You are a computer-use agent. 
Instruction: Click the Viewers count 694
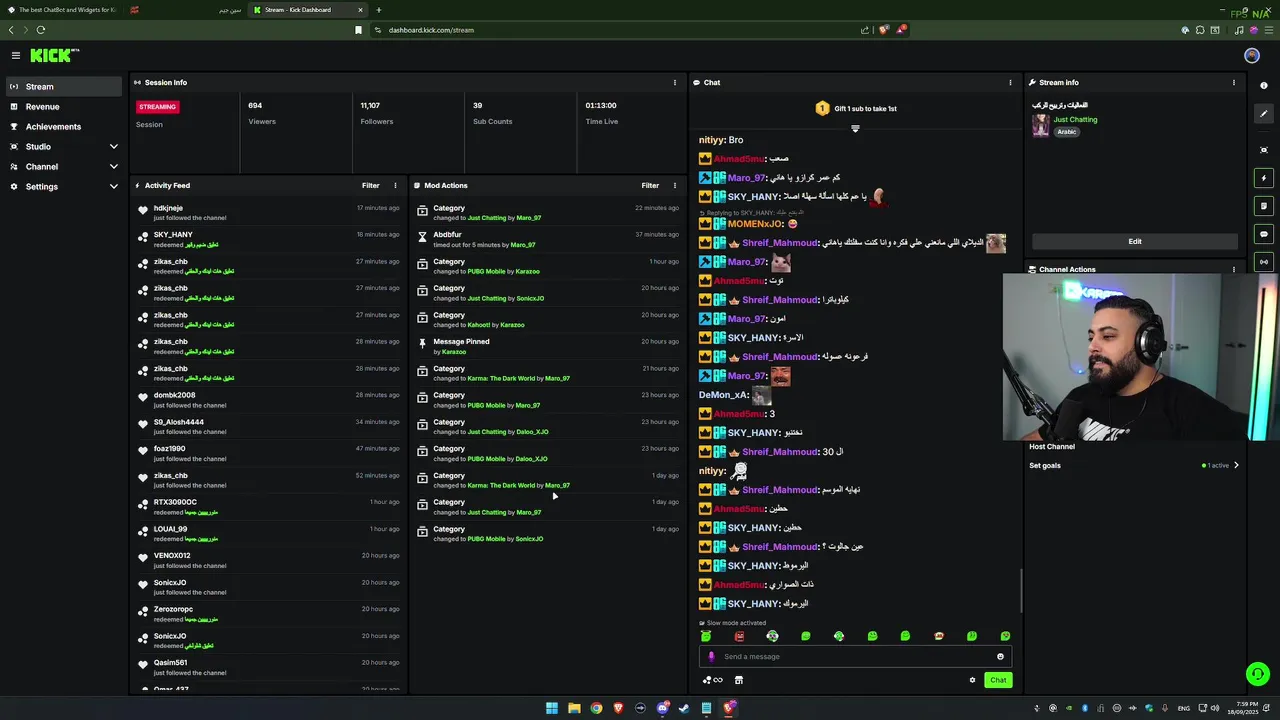tap(255, 105)
